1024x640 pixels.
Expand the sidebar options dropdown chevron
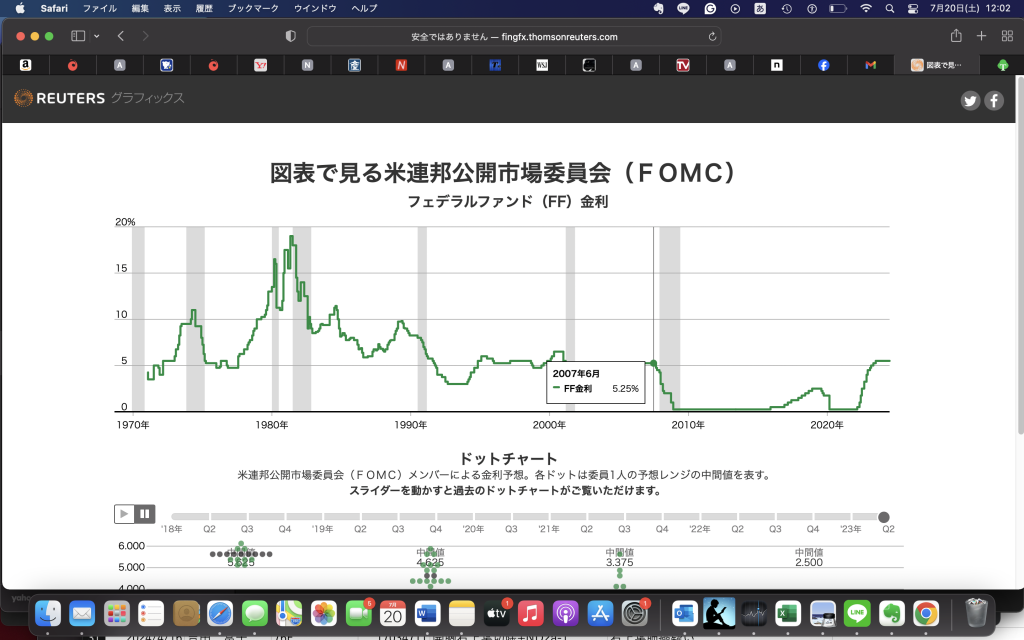click(97, 36)
